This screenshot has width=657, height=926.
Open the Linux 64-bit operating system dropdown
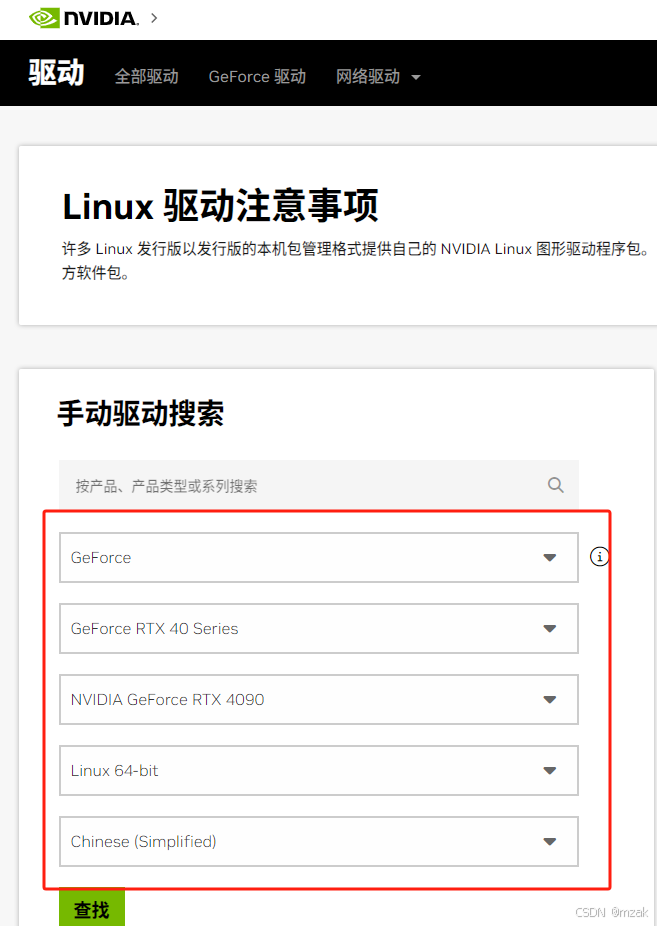coord(319,770)
